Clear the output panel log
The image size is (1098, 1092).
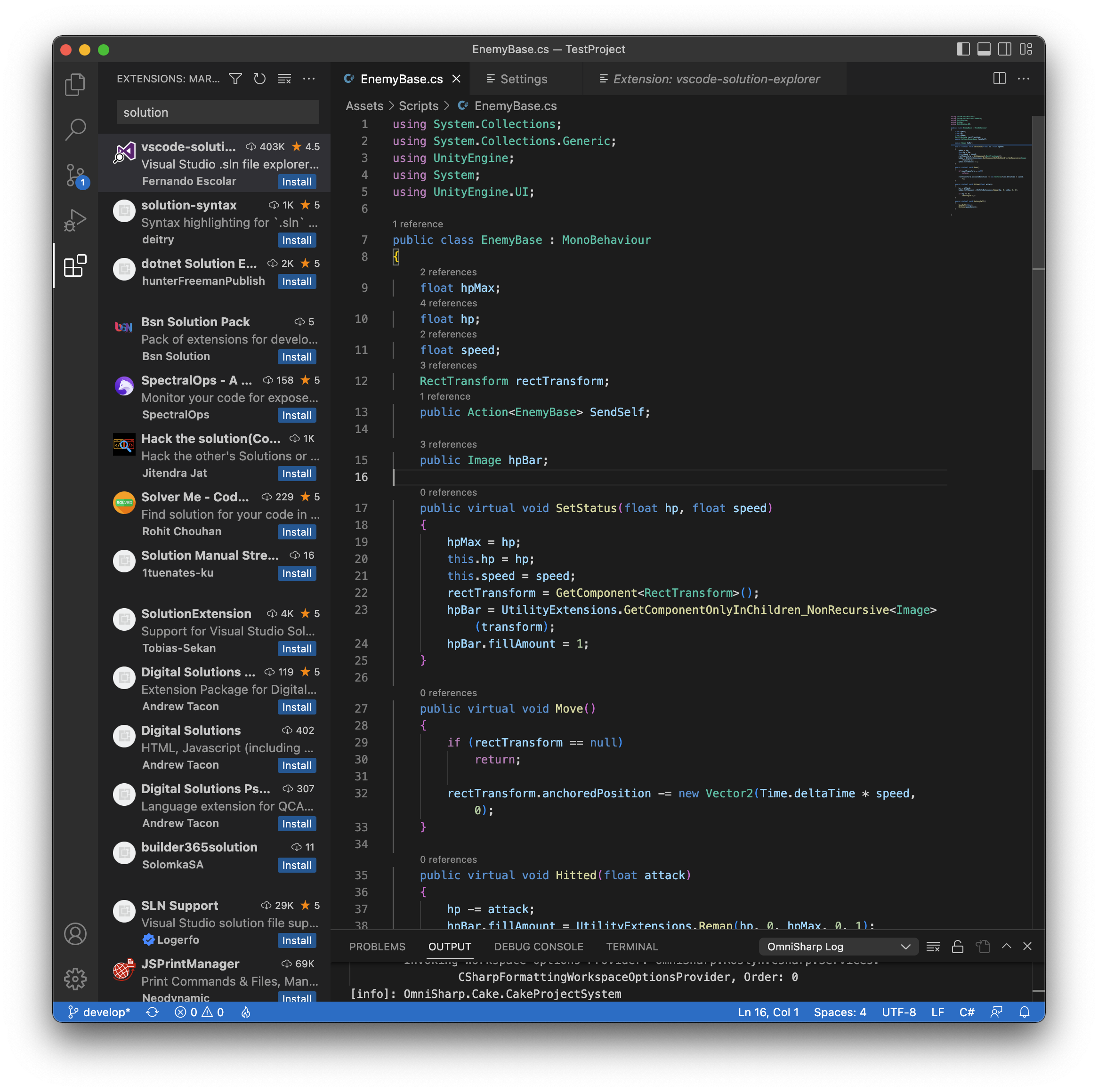(933, 947)
